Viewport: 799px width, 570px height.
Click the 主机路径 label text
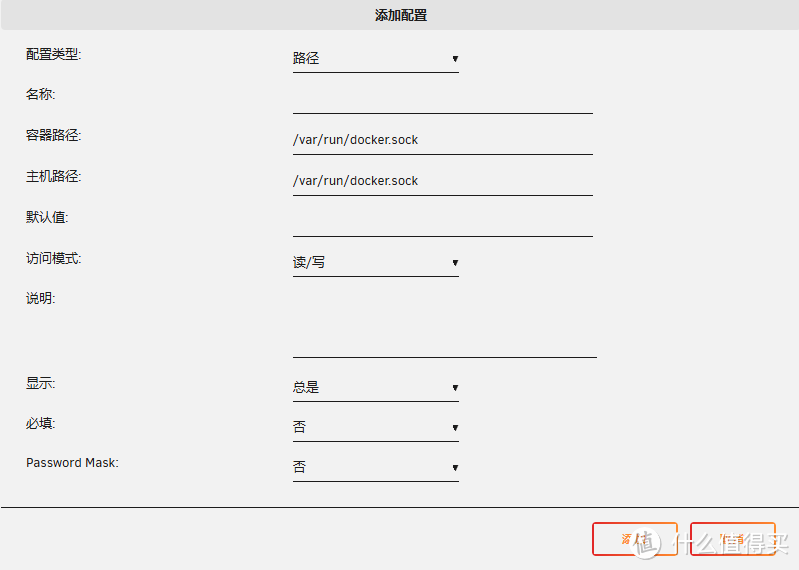point(54,177)
